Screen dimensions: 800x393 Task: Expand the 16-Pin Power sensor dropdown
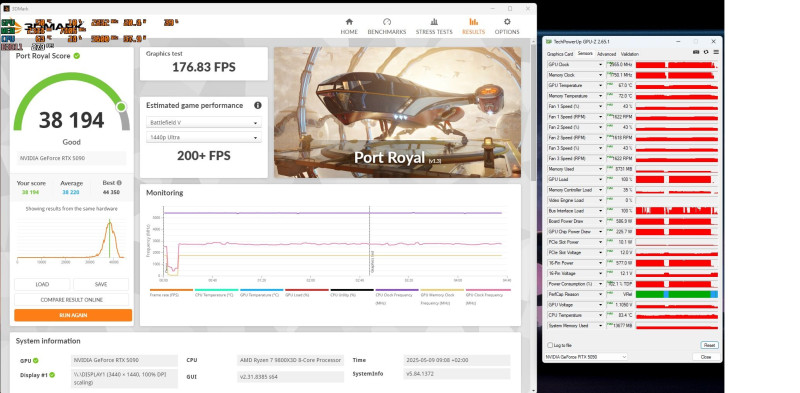pyautogui.click(x=601, y=263)
